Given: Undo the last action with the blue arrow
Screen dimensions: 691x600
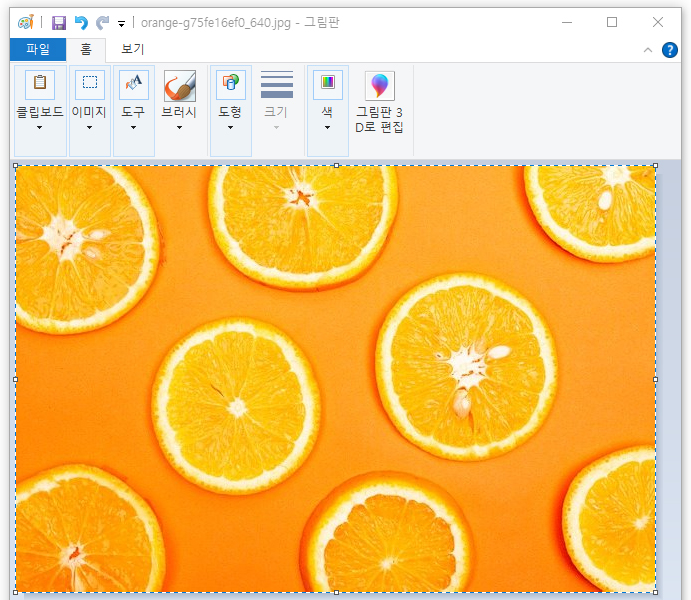Looking at the screenshot, I should click(81, 22).
